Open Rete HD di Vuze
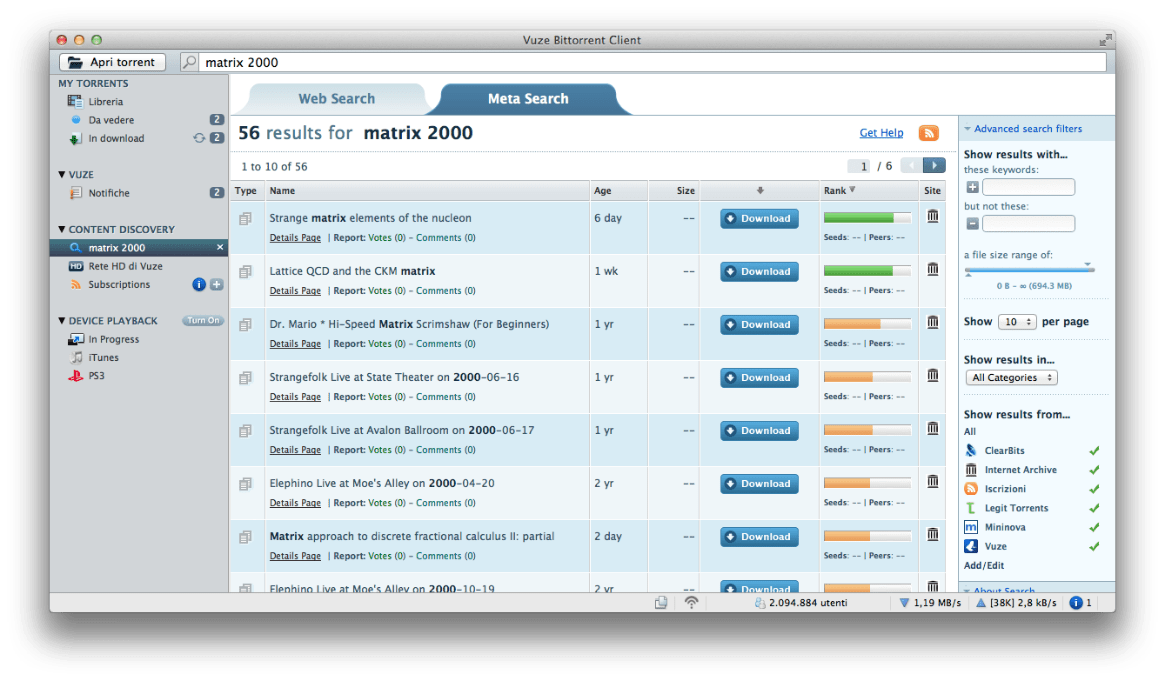Image resolution: width=1165 pixels, height=681 pixels. (x=125, y=266)
